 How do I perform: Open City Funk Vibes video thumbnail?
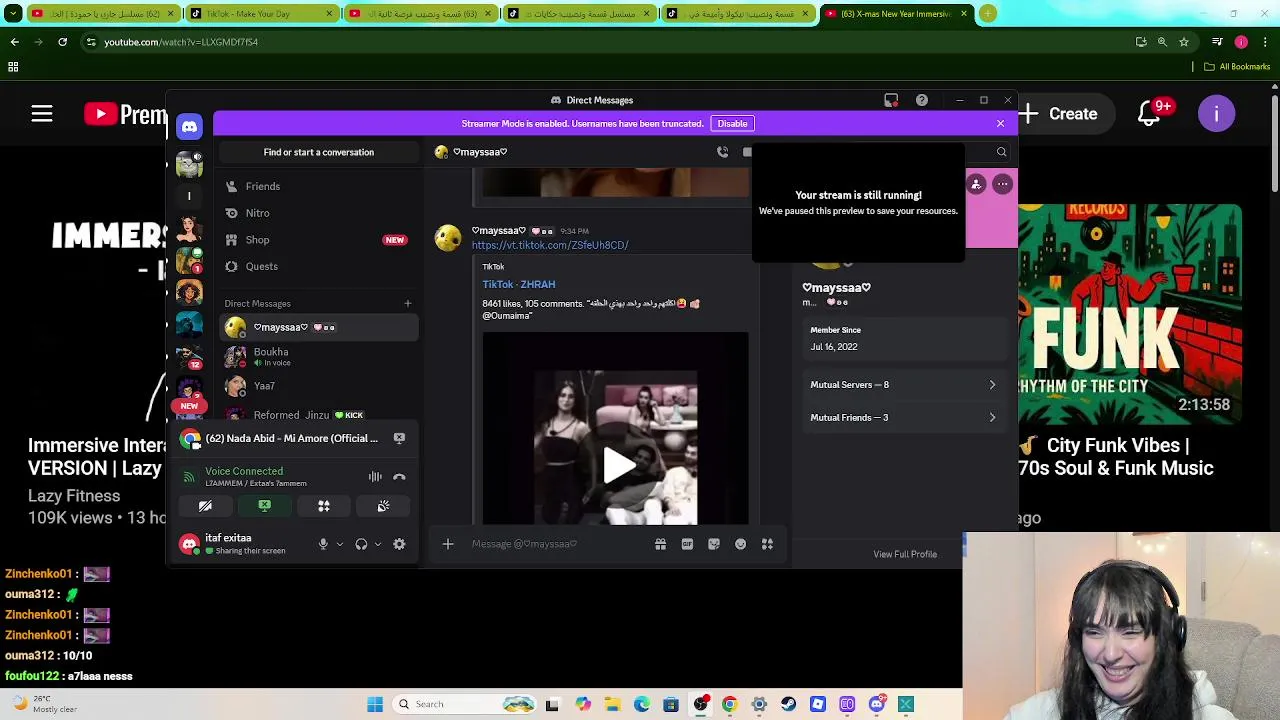[1130, 312]
